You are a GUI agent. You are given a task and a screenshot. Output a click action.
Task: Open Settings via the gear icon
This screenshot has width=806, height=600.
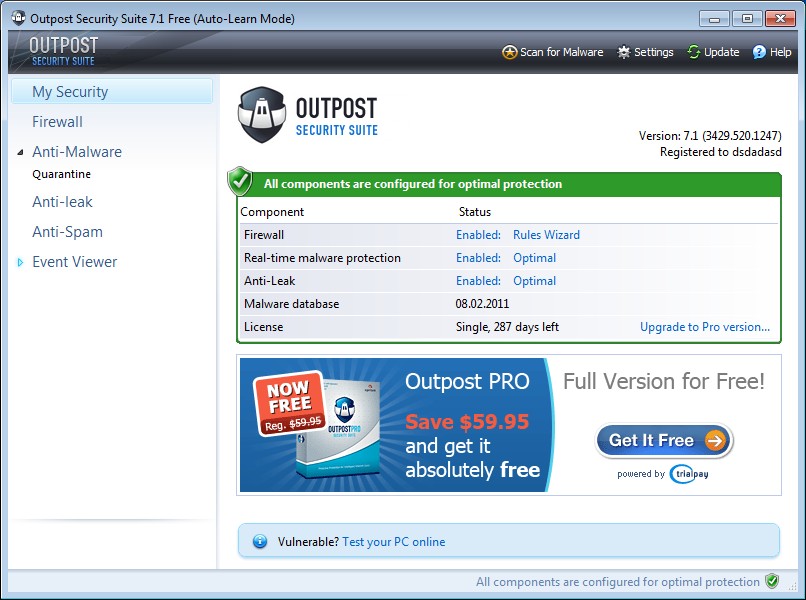[624, 52]
